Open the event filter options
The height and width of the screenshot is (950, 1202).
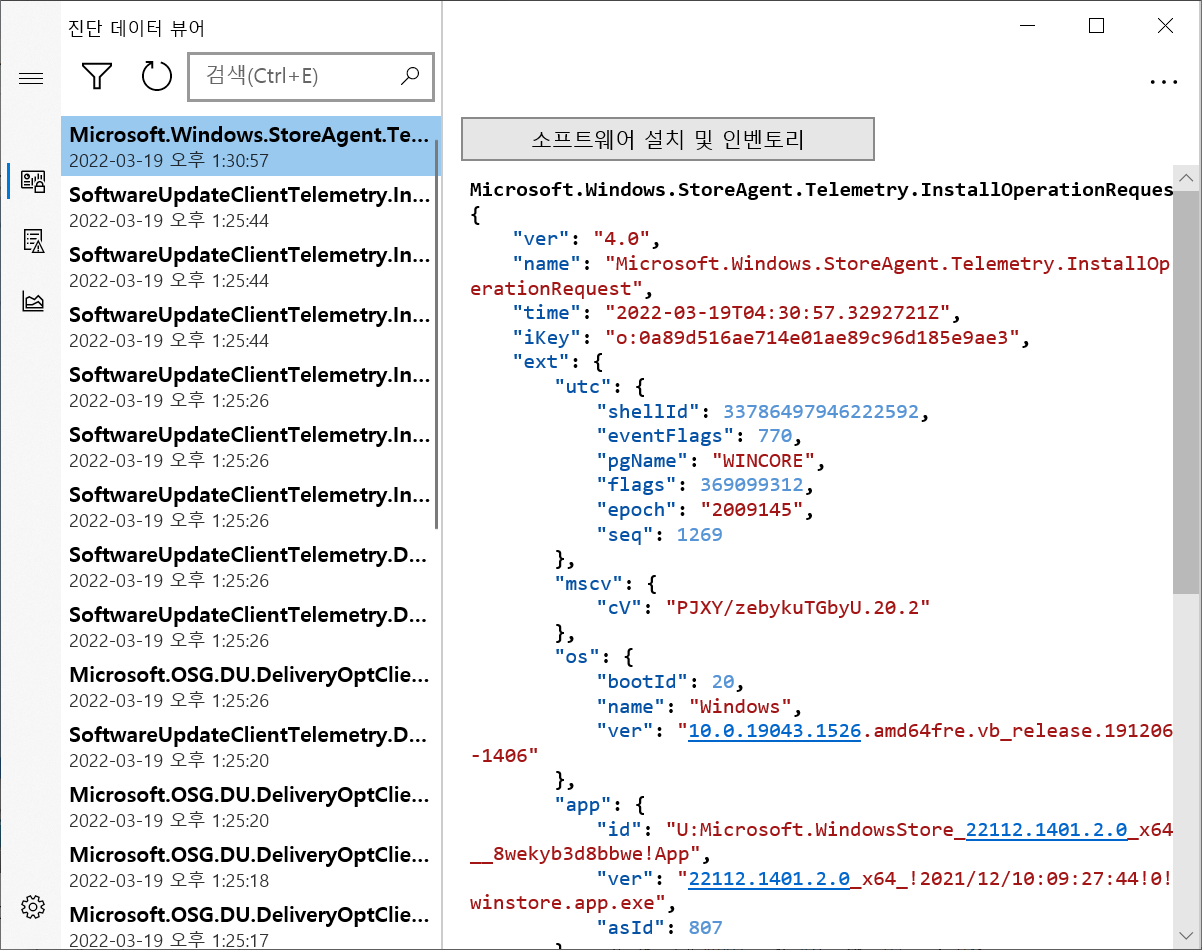(97, 76)
